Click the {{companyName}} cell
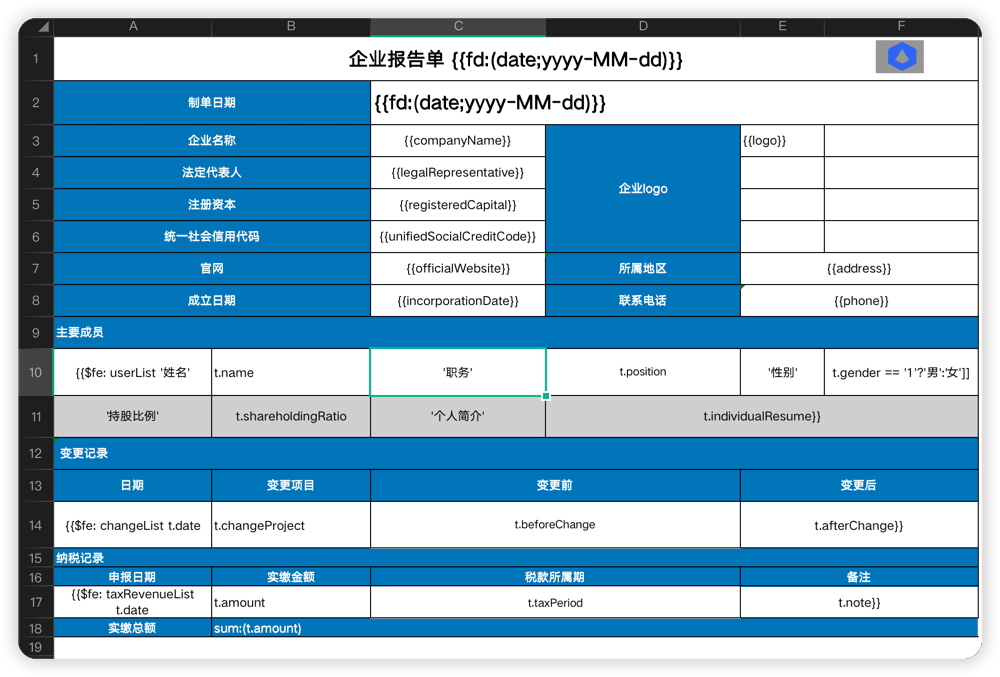 click(x=458, y=141)
